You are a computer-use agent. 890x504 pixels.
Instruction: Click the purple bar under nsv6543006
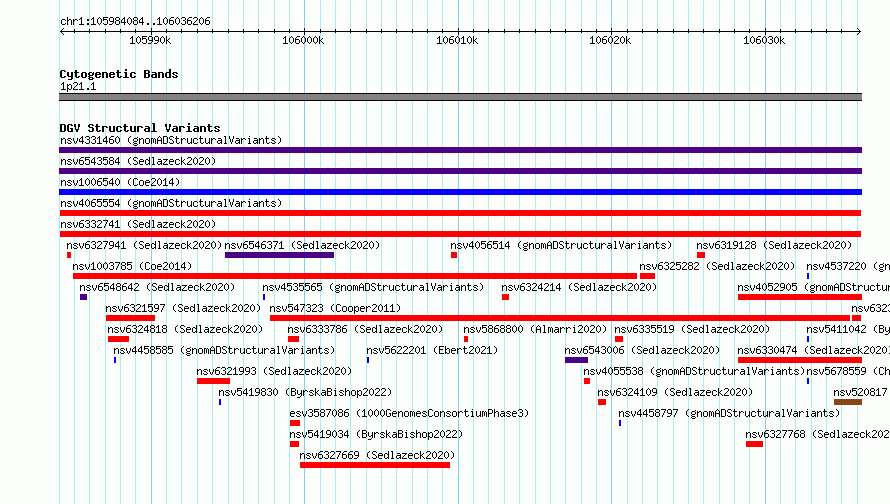point(576,360)
